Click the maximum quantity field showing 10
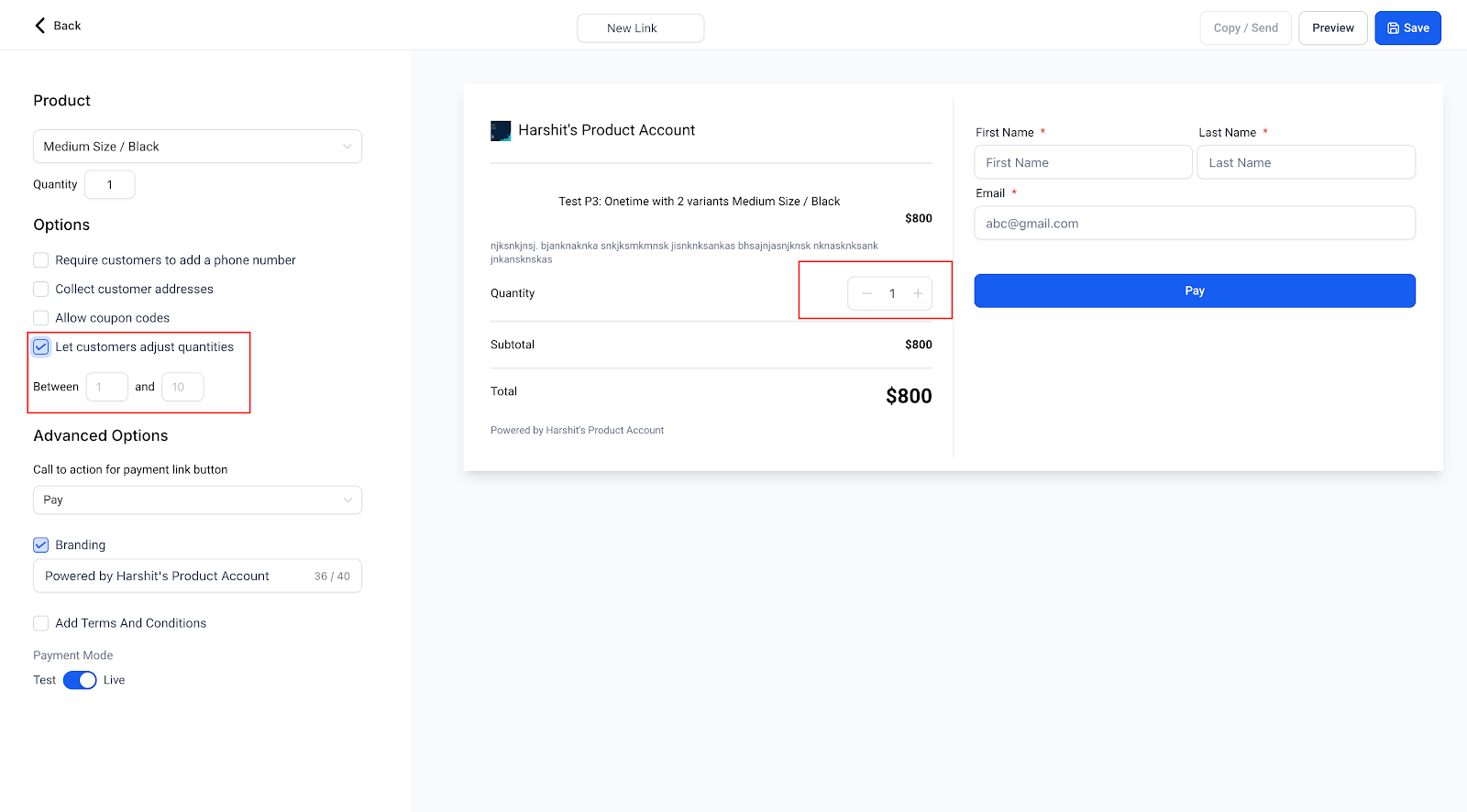This screenshot has height=812, width=1467. (182, 387)
